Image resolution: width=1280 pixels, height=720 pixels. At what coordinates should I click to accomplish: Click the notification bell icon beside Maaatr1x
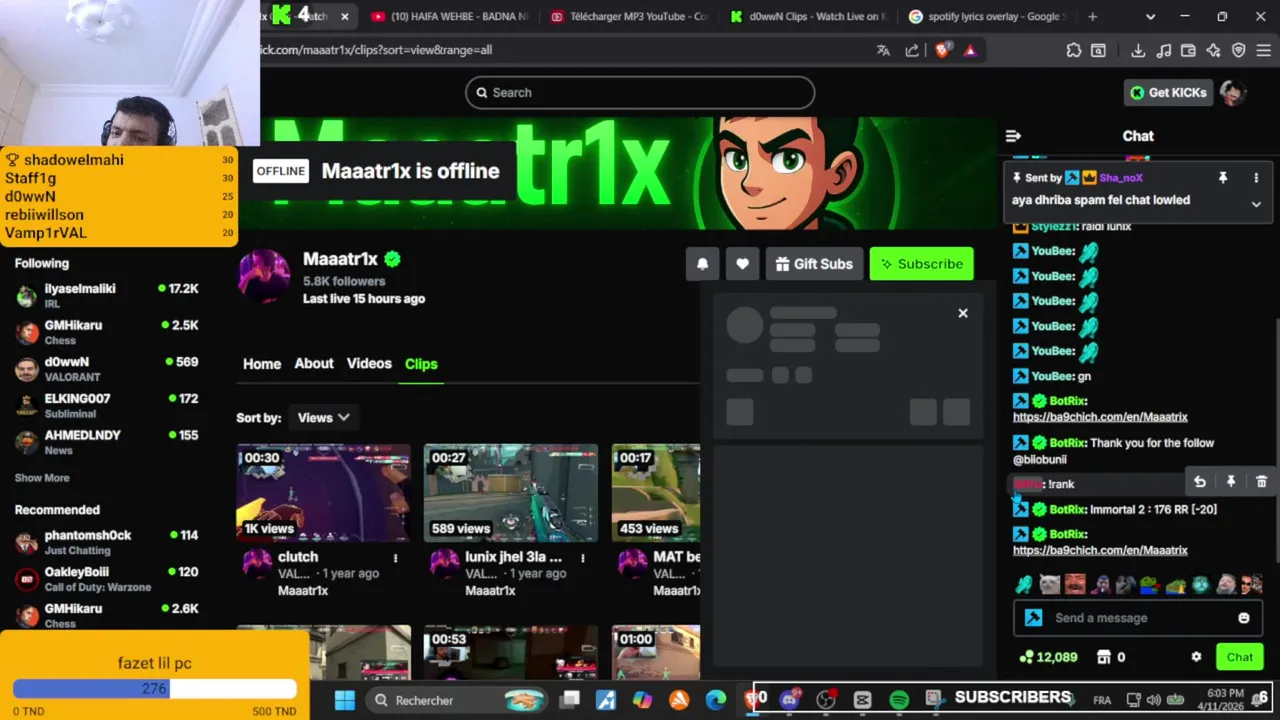click(702, 264)
